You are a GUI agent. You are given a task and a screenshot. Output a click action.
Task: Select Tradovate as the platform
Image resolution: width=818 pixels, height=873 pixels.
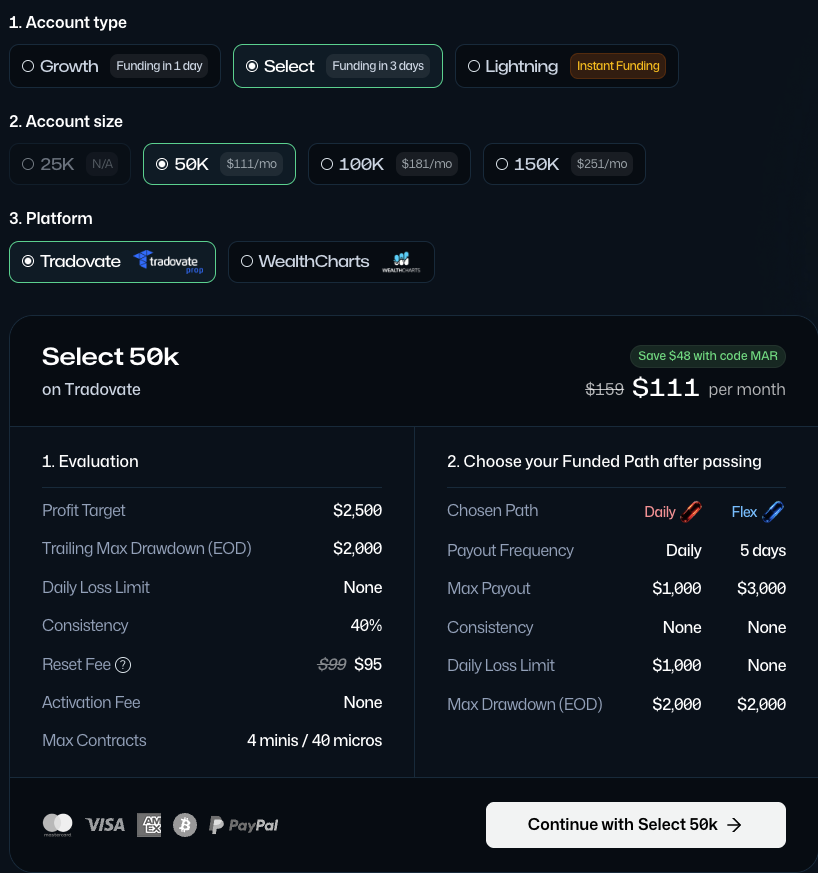click(x=112, y=262)
